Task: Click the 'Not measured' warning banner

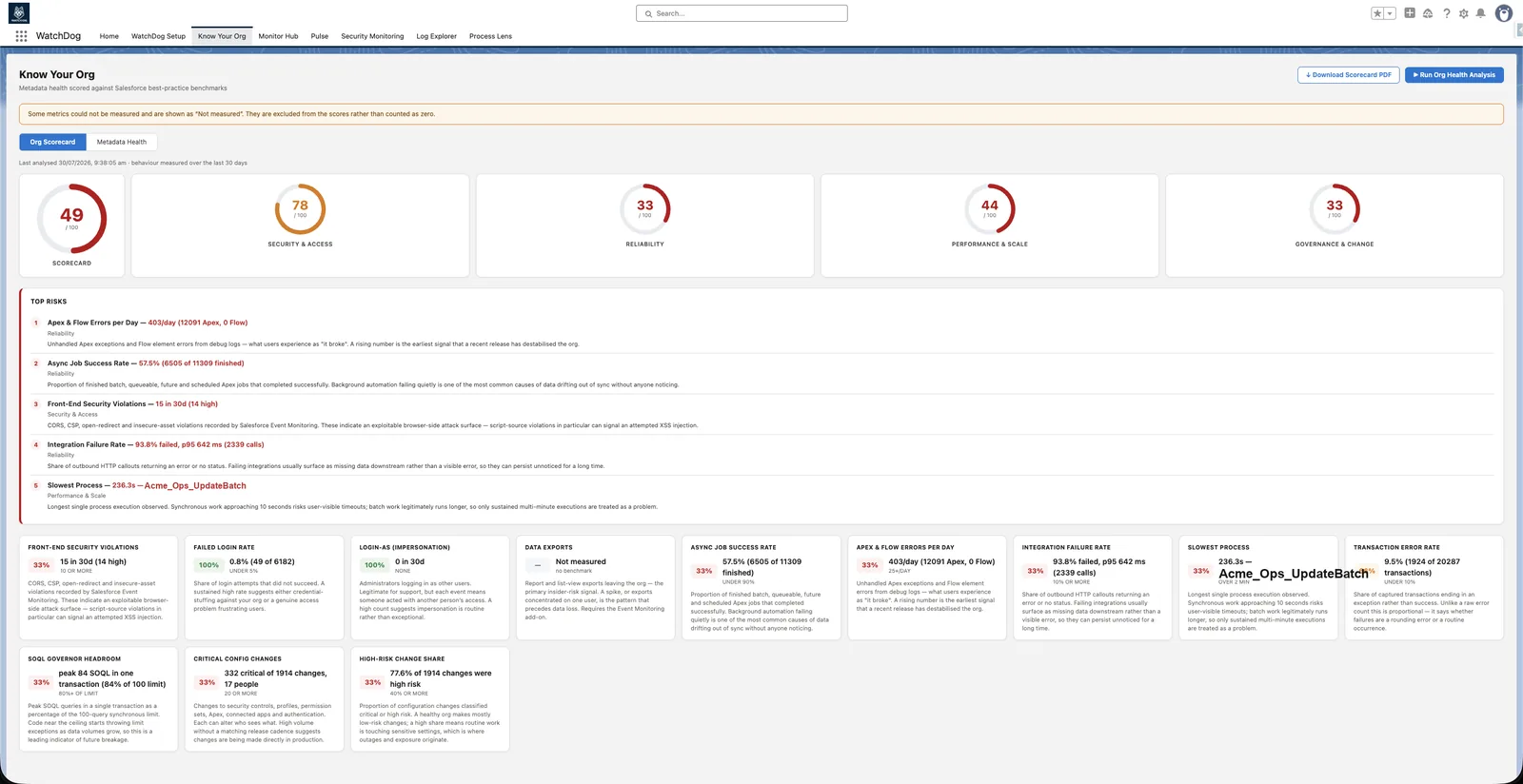Action: (761, 114)
